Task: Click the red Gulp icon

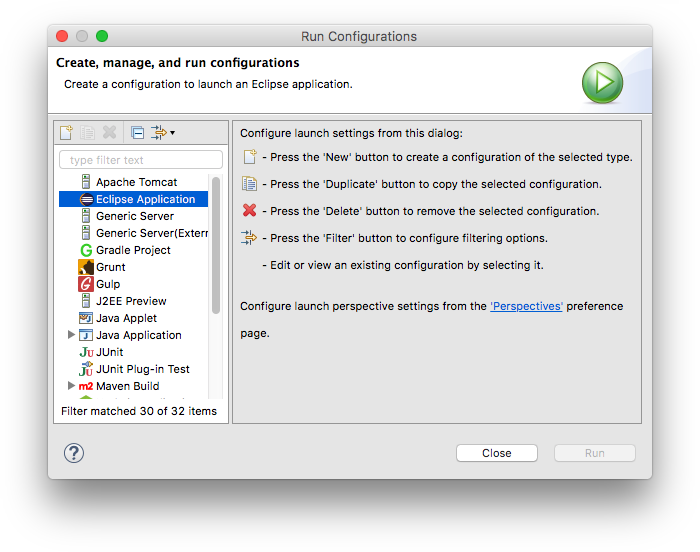Action: 86,284
